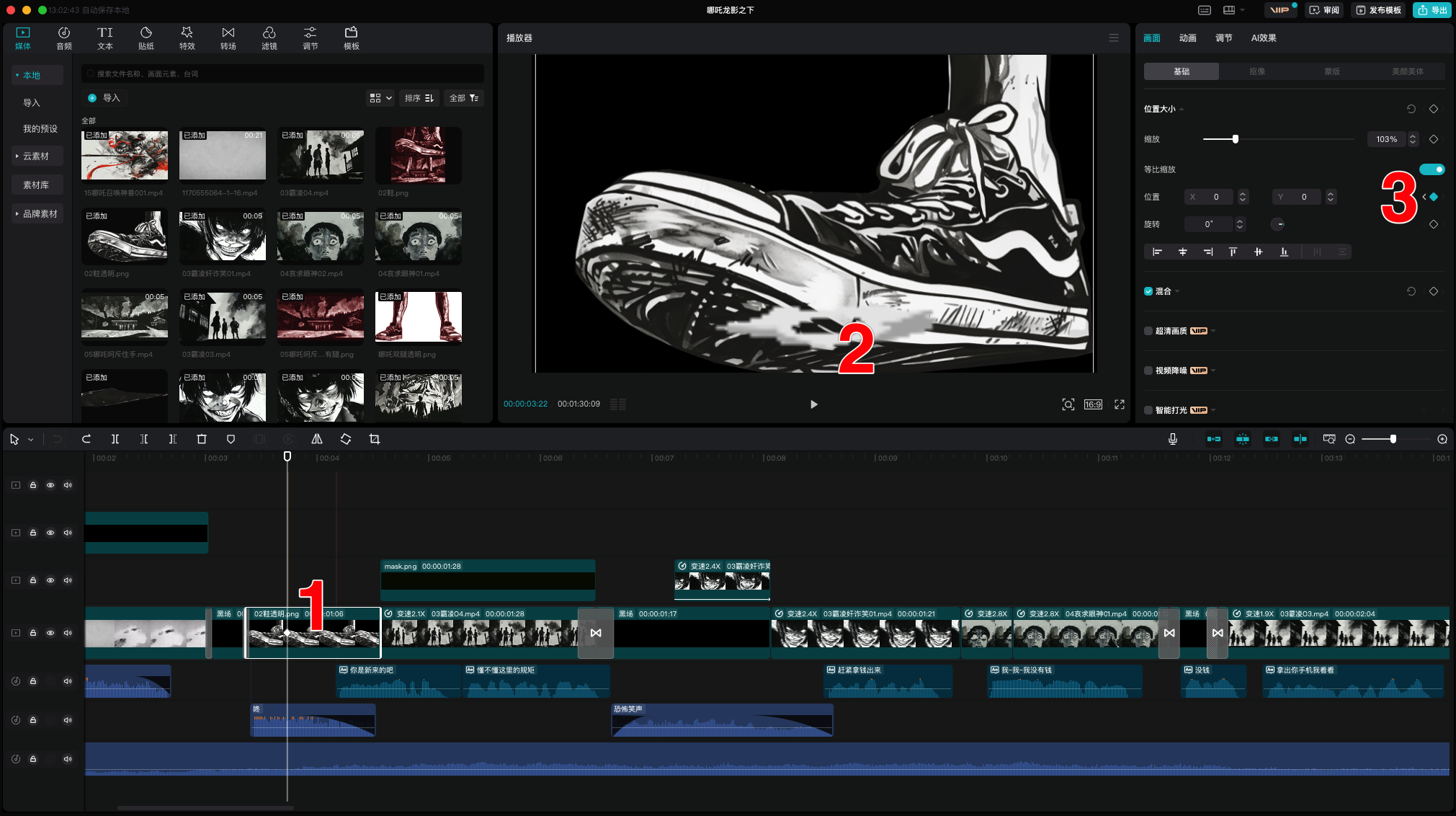Click the player fullscreen icon

click(1120, 404)
